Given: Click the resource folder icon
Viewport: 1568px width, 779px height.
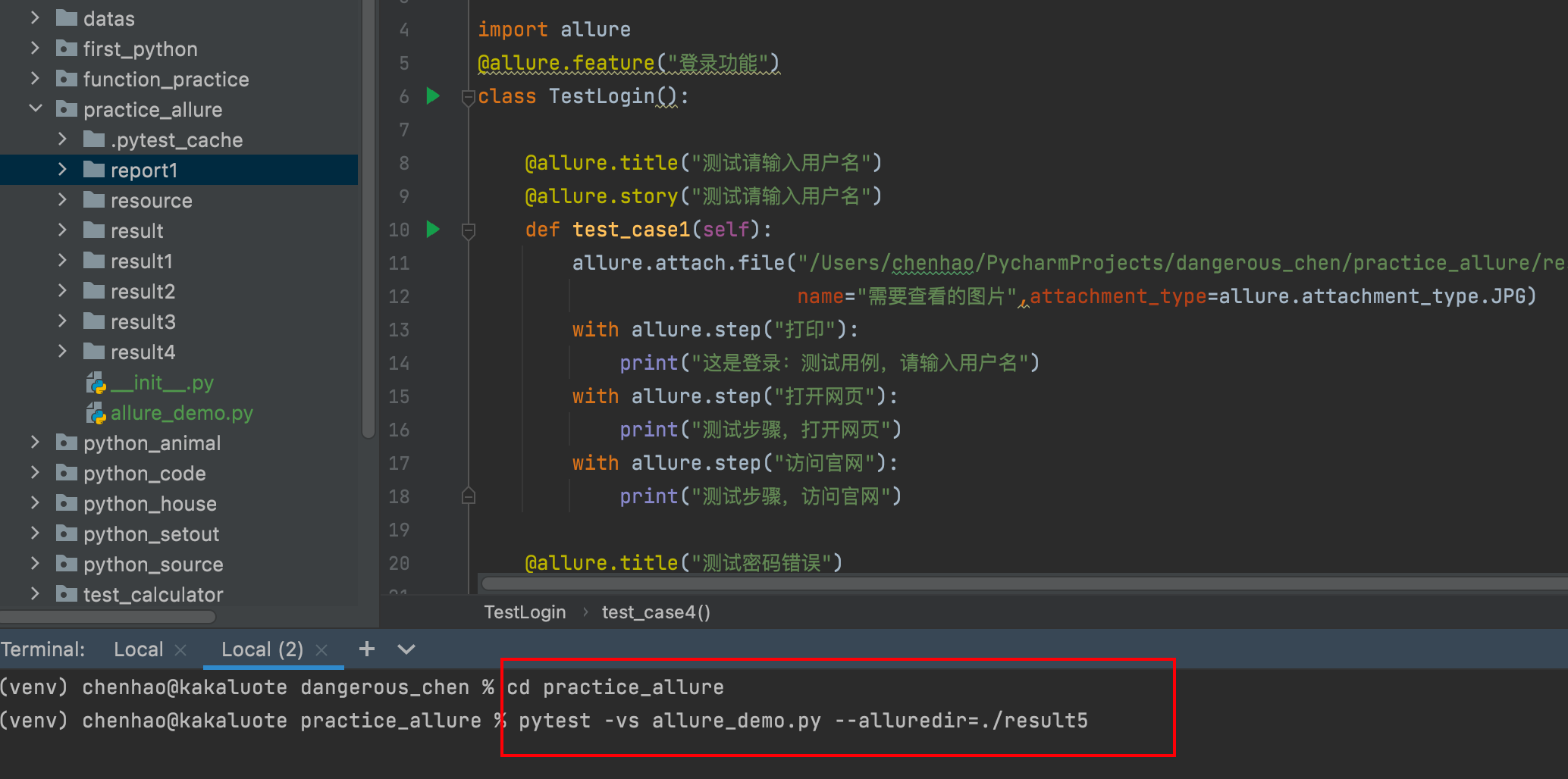Looking at the screenshot, I should tap(94, 200).
